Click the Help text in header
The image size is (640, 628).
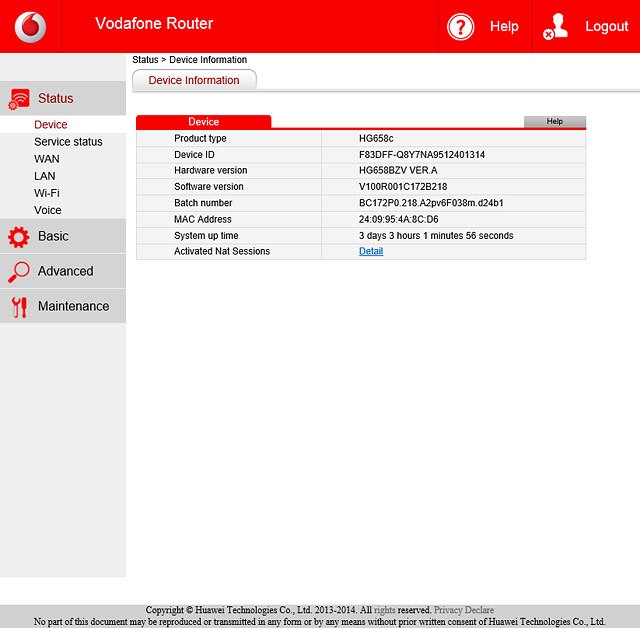click(x=504, y=27)
